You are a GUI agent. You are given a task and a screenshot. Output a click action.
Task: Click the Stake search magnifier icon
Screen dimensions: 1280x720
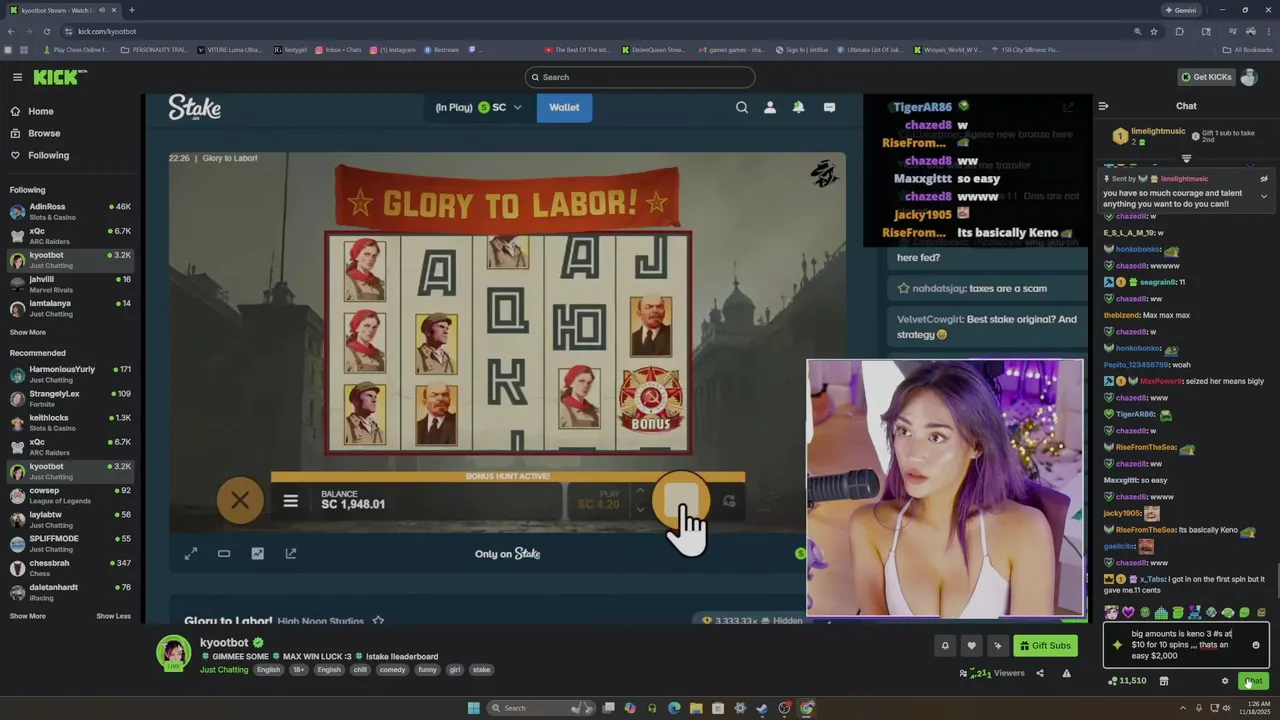tap(742, 107)
